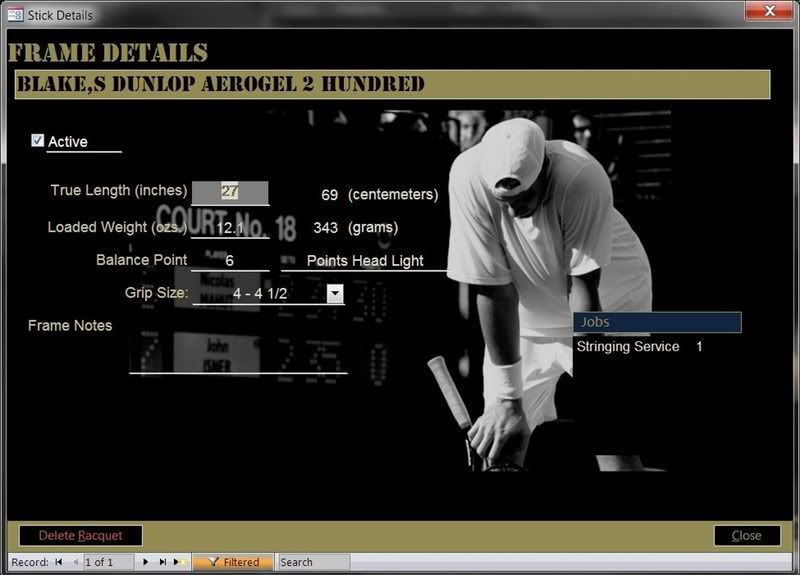The width and height of the screenshot is (800, 575).
Task: Jump to last record arrow
Action: point(163,562)
